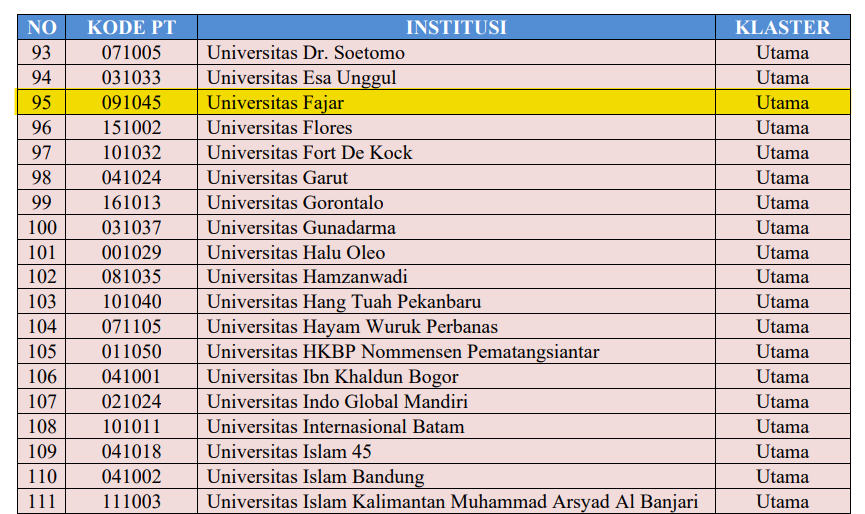Click the KODE PT column header
Image resolution: width=865 pixels, height=514 pixels.
[131, 27]
